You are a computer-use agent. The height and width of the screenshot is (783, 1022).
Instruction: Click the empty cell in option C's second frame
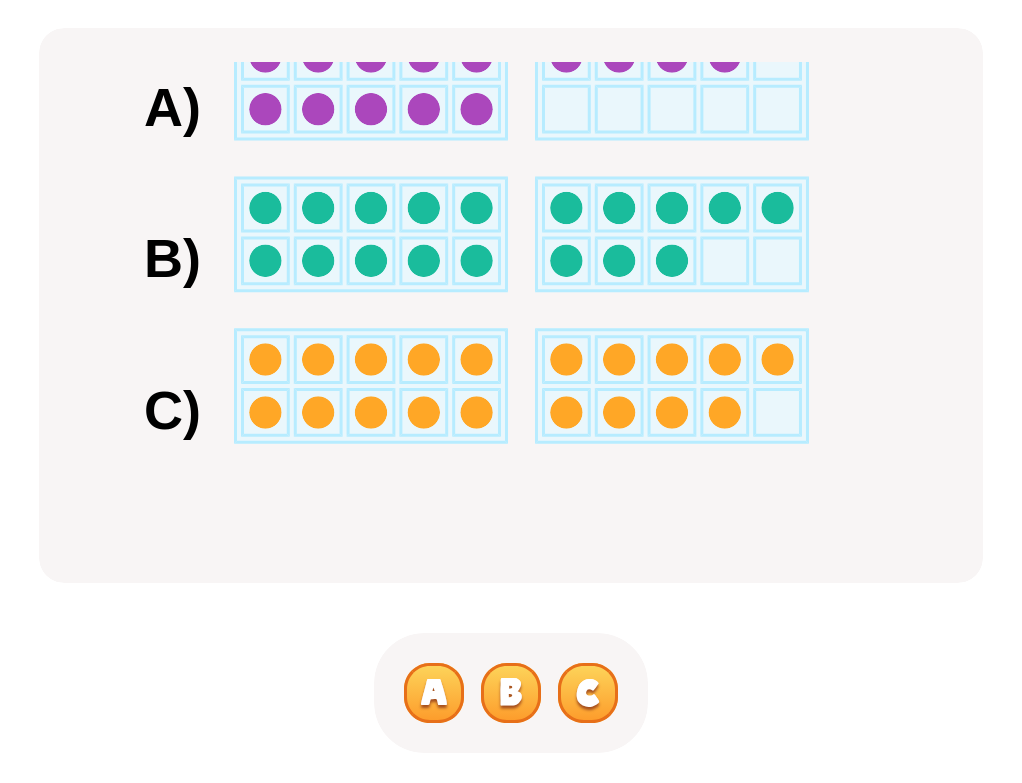[776, 410]
